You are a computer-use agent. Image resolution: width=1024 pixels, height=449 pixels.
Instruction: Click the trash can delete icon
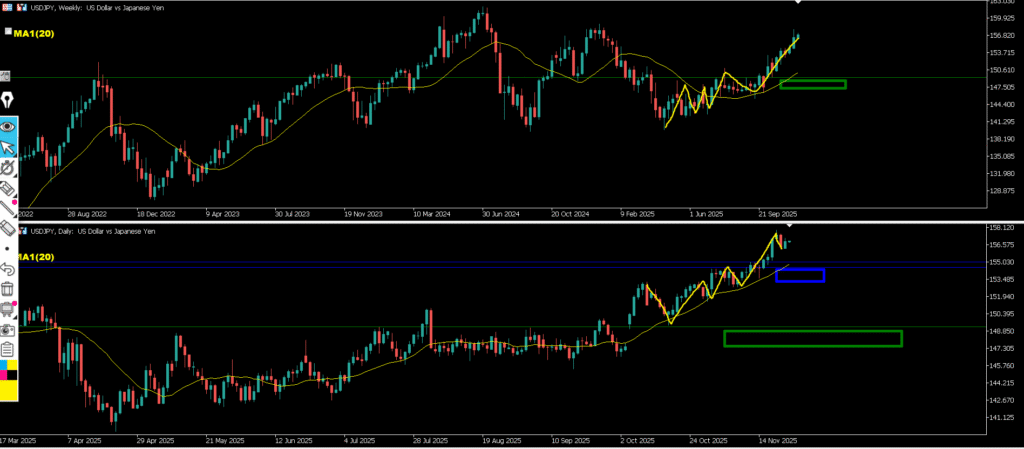point(8,288)
